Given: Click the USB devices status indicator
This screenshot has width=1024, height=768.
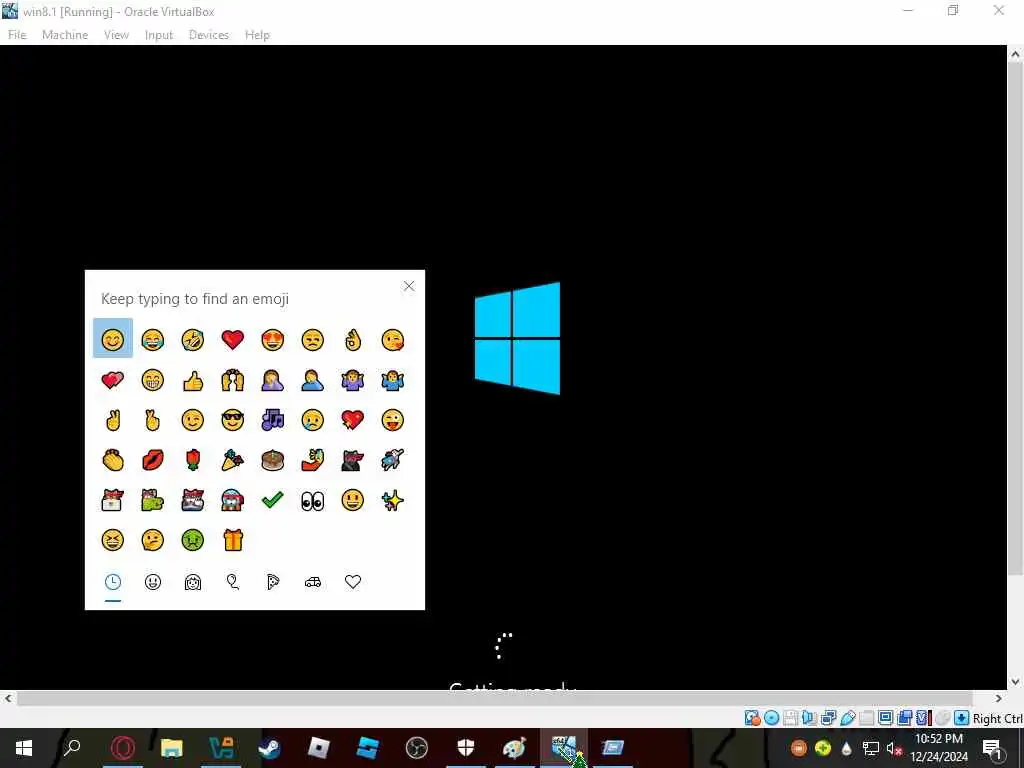Looking at the screenshot, I should pos(848,718).
